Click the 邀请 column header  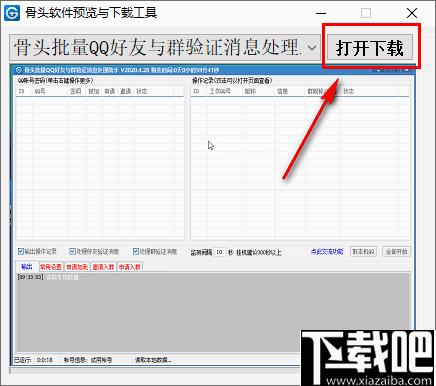(126, 91)
